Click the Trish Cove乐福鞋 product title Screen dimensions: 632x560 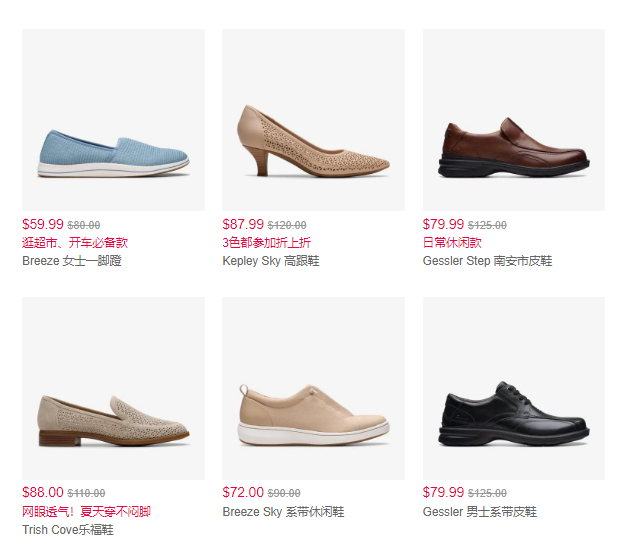tap(68, 529)
